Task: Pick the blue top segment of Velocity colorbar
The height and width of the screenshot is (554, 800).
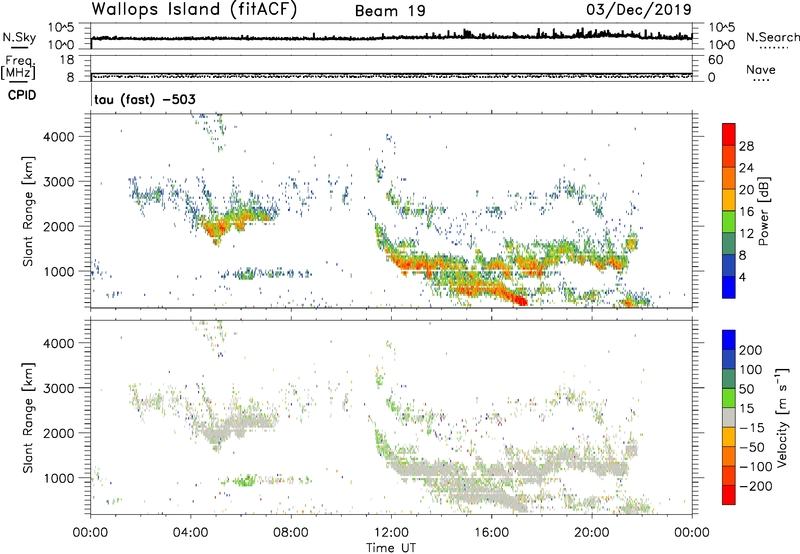Action: (x=729, y=340)
